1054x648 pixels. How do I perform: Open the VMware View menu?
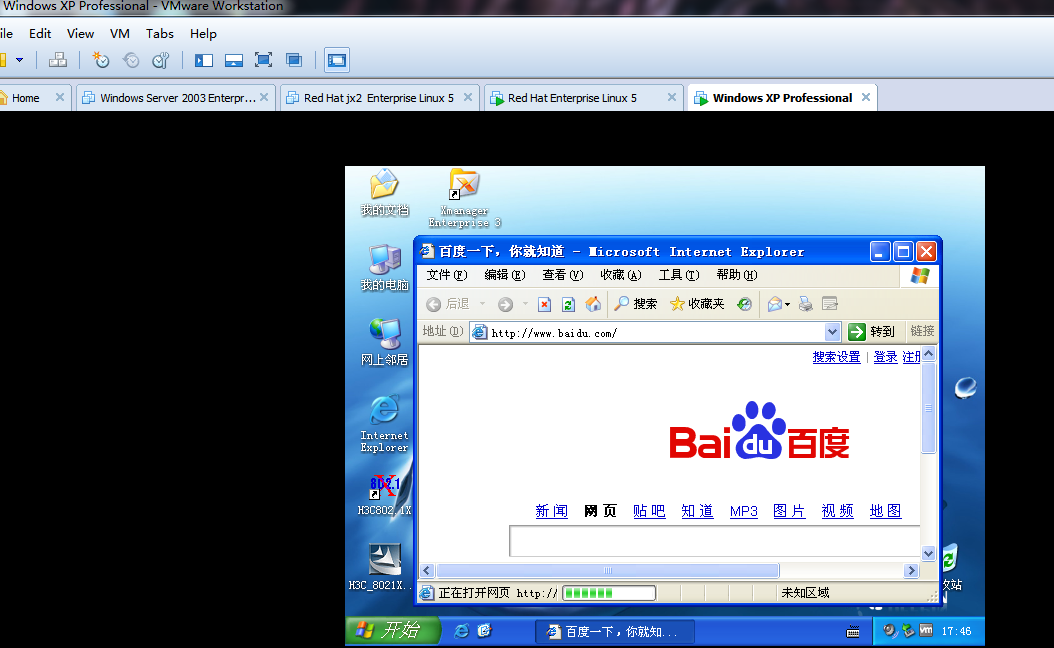coord(80,34)
